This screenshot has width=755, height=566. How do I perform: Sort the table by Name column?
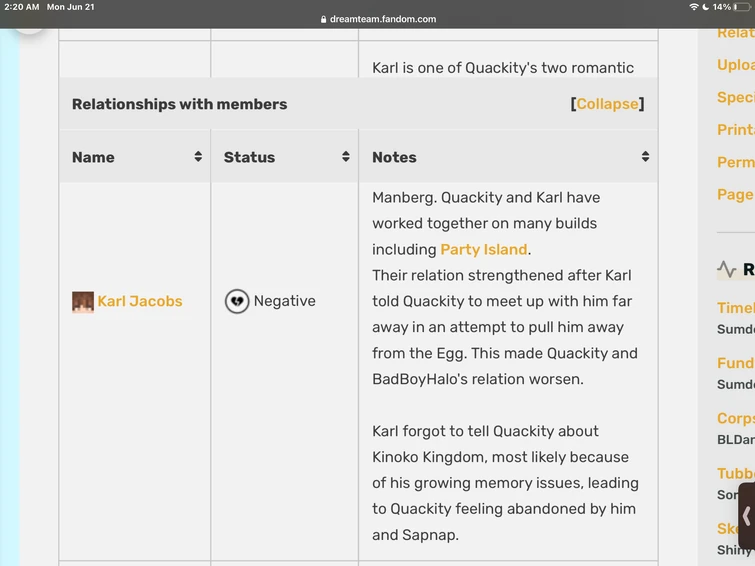click(x=198, y=157)
